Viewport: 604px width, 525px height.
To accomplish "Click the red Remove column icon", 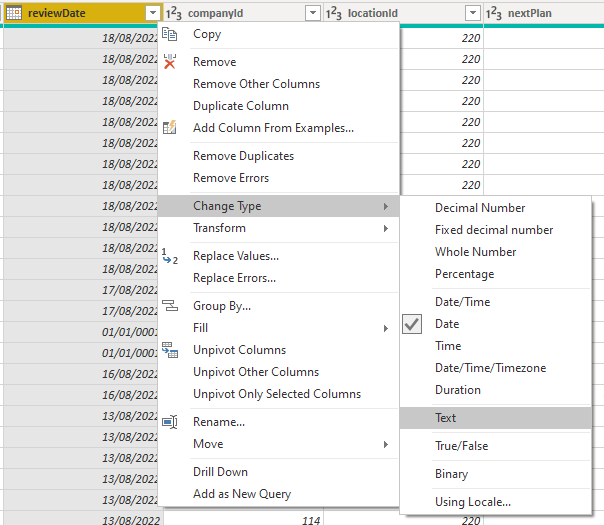I will point(169,62).
